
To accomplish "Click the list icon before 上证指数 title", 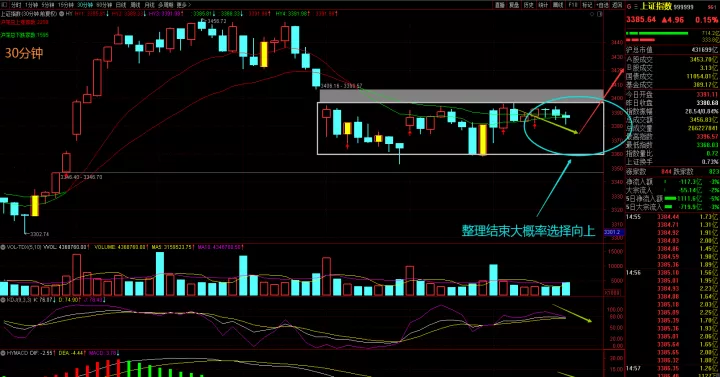I will [636, 6].
